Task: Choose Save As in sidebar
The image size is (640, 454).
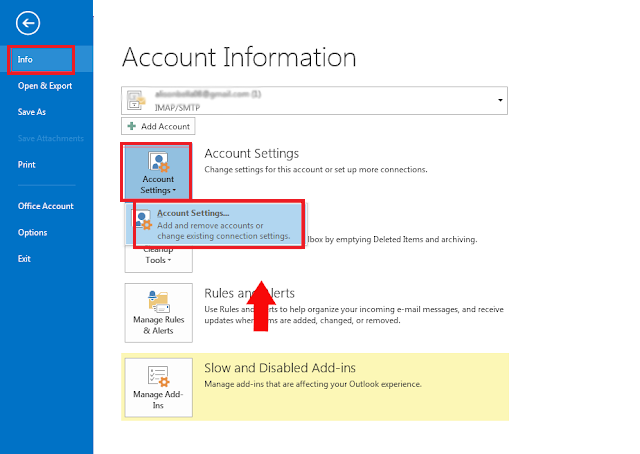Action: [x=32, y=112]
